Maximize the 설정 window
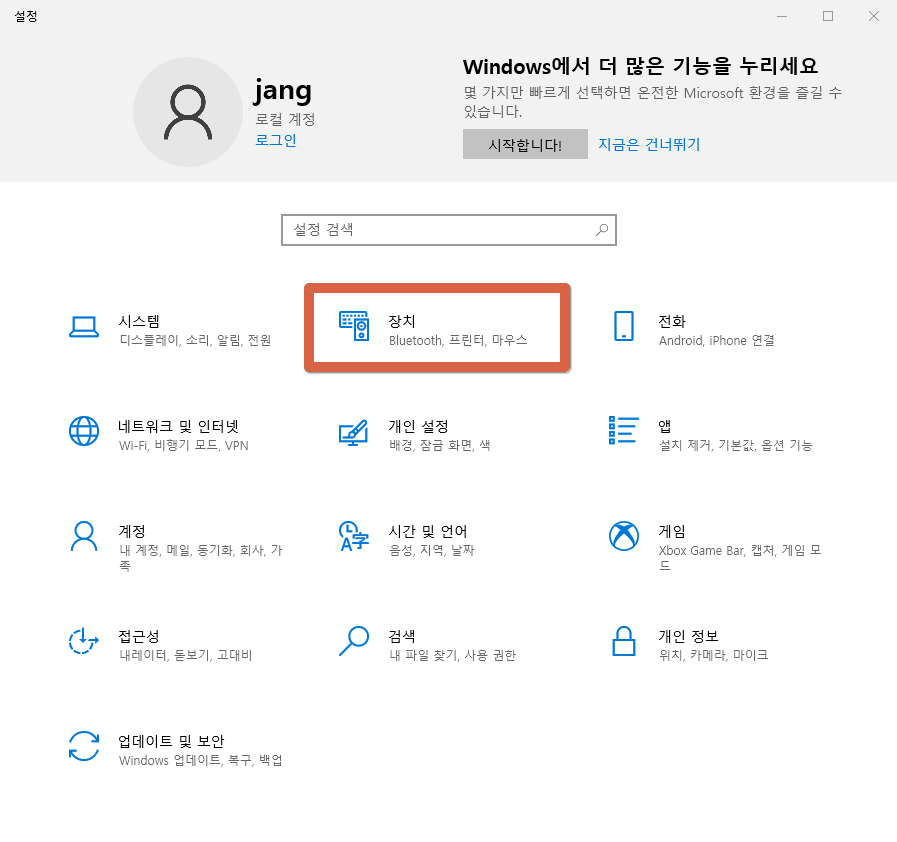 (x=828, y=16)
